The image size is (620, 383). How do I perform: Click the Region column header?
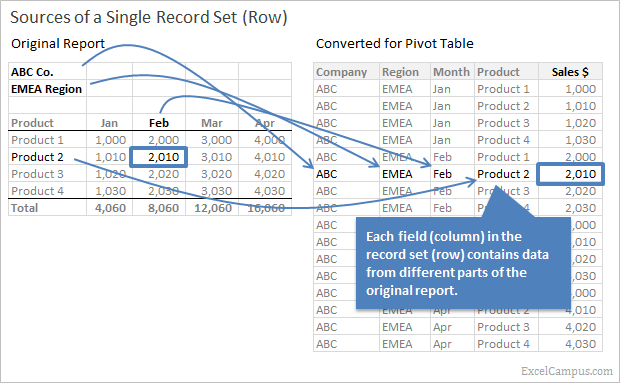click(x=400, y=72)
